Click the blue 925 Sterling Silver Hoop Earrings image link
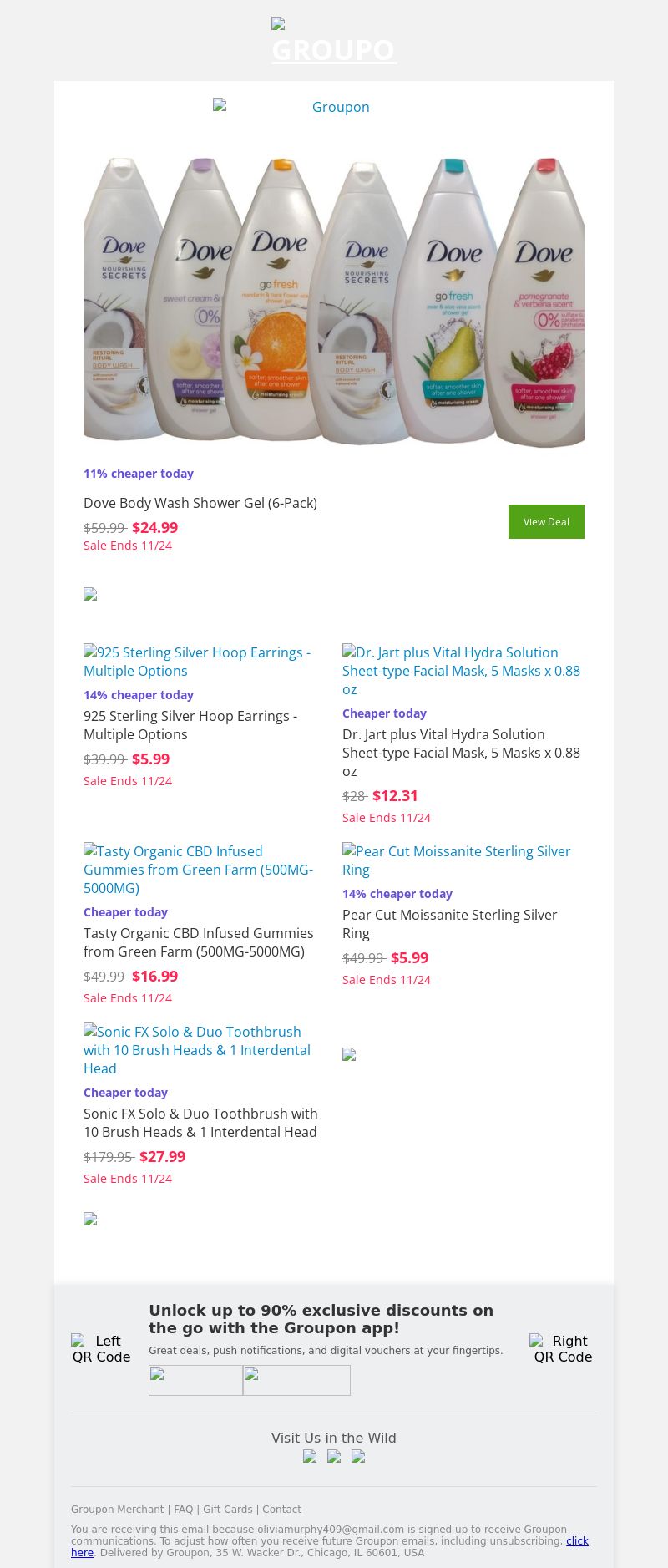Screen dimensions: 668x1568 click(197, 662)
